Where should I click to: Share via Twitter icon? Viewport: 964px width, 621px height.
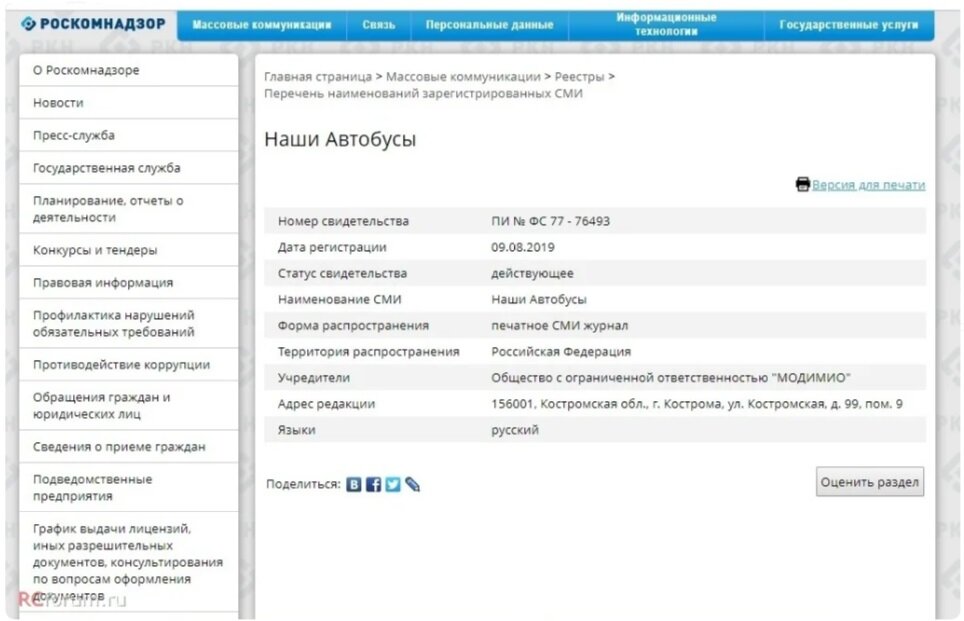pyautogui.click(x=393, y=485)
